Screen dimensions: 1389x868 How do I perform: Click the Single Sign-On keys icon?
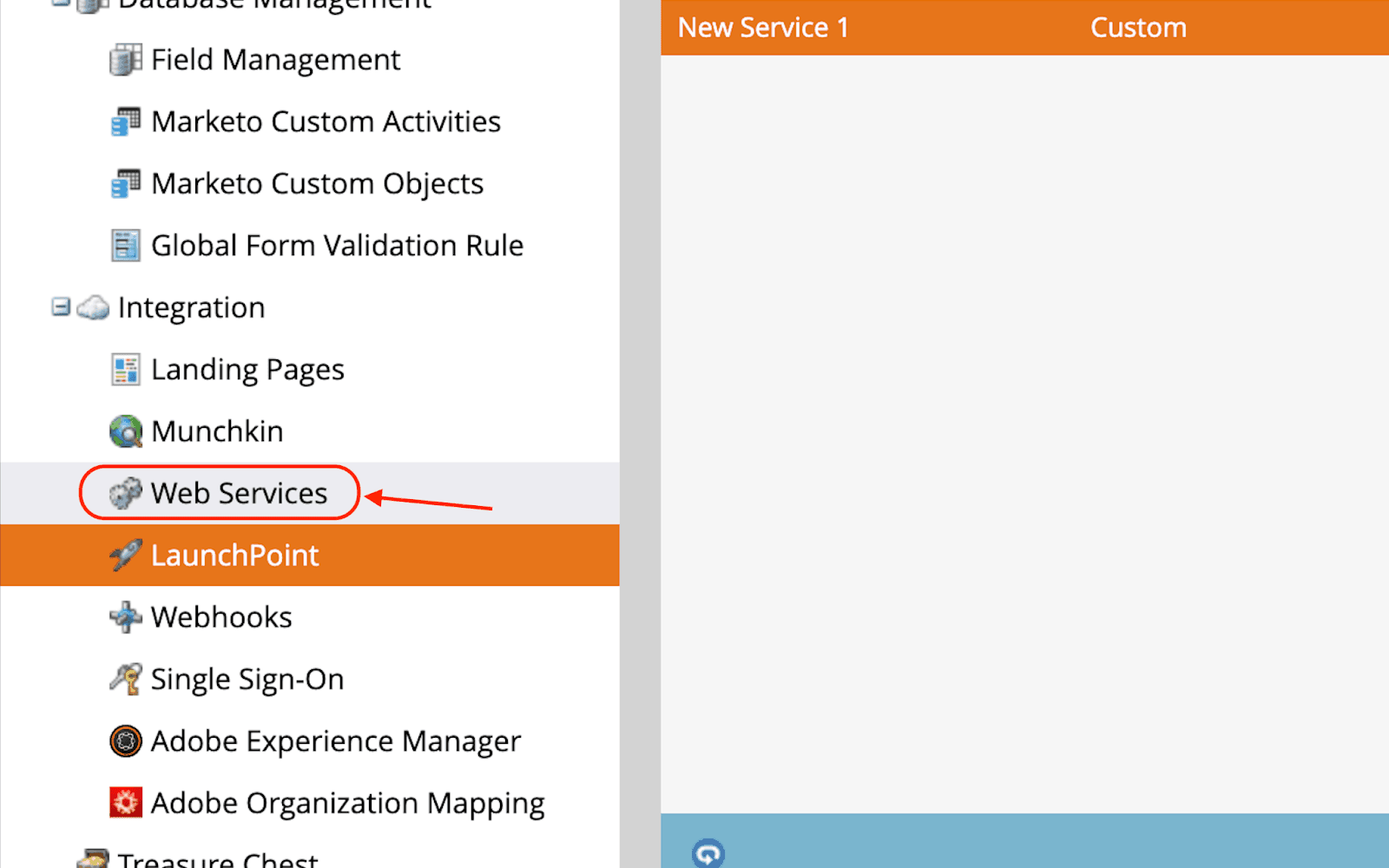[x=125, y=679]
